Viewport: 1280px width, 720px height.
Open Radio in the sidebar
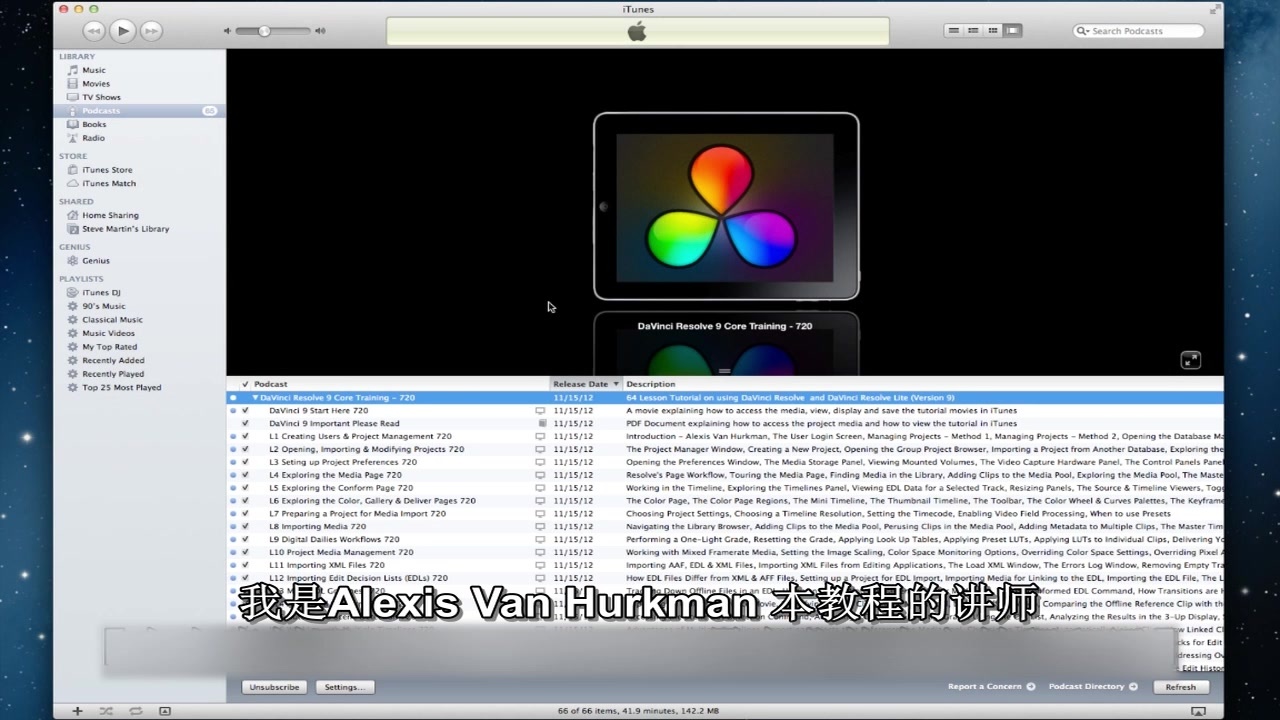pyautogui.click(x=93, y=138)
